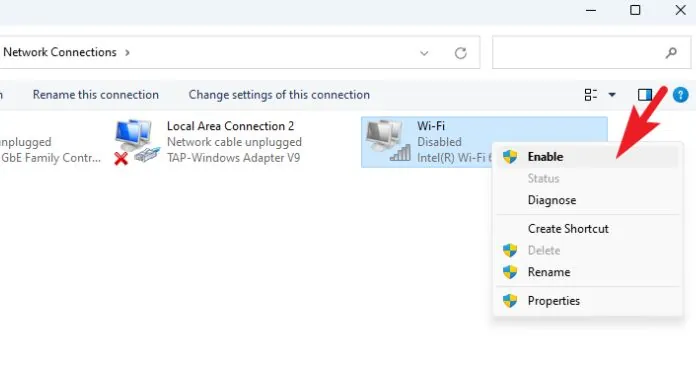
Task: Click Enable in the context menu
Action: tap(588, 157)
